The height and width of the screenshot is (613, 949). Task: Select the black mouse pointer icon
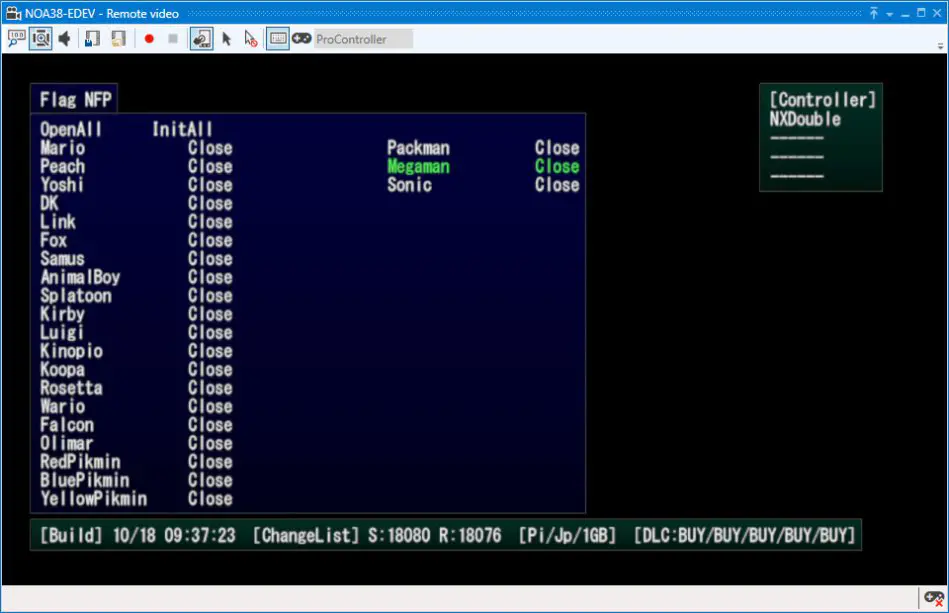click(x=226, y=39)
